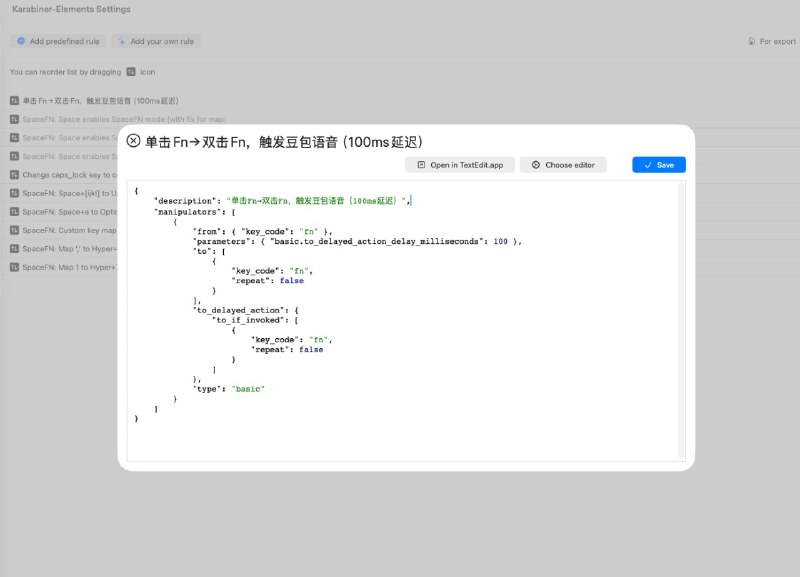
Task: Click the "basic" type value in the JSON
Action: pyautogui.click(x=248, y=389)
